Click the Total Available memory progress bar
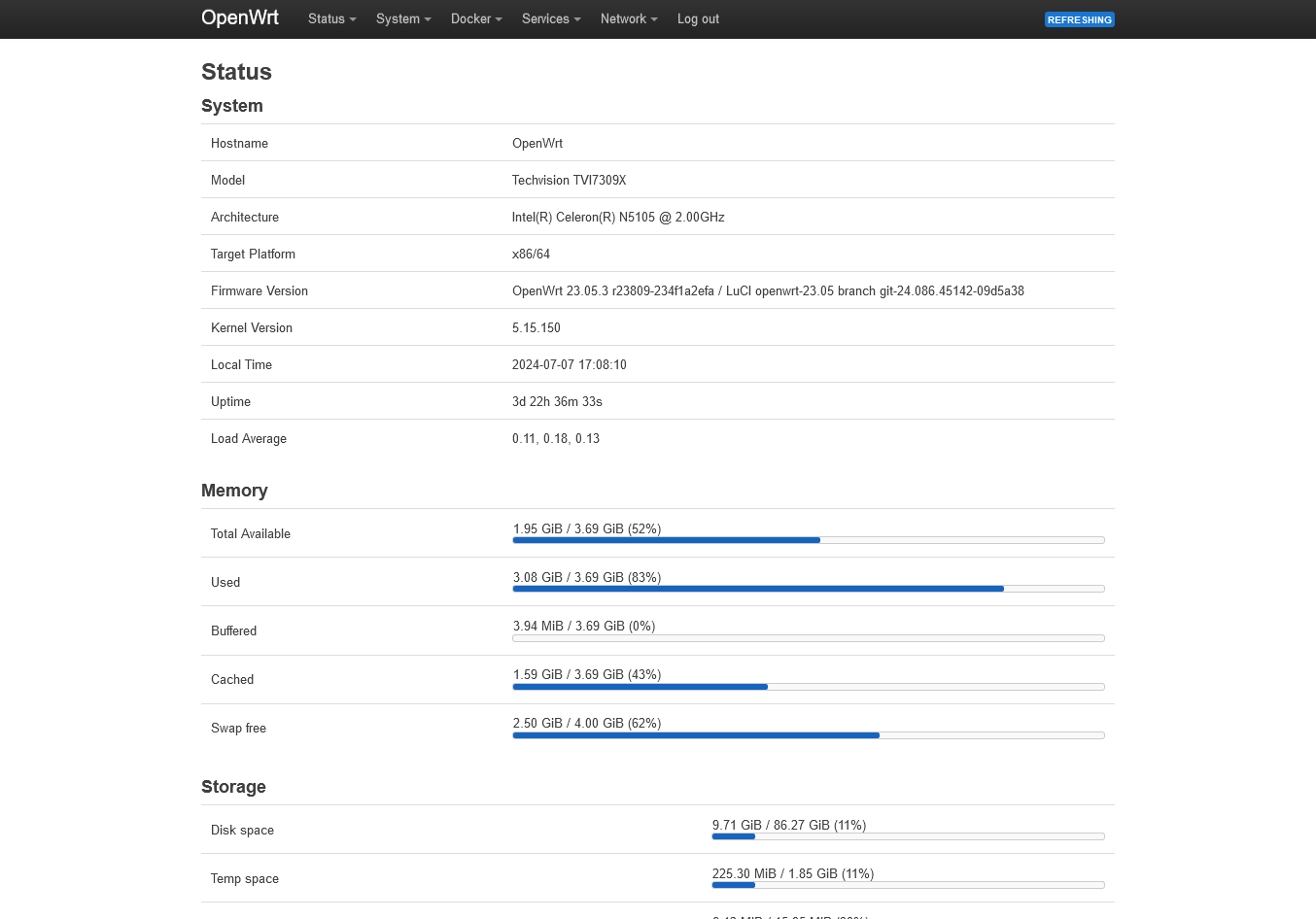The width and height of the screenshot is (1316, 919). tap(809, 540)
